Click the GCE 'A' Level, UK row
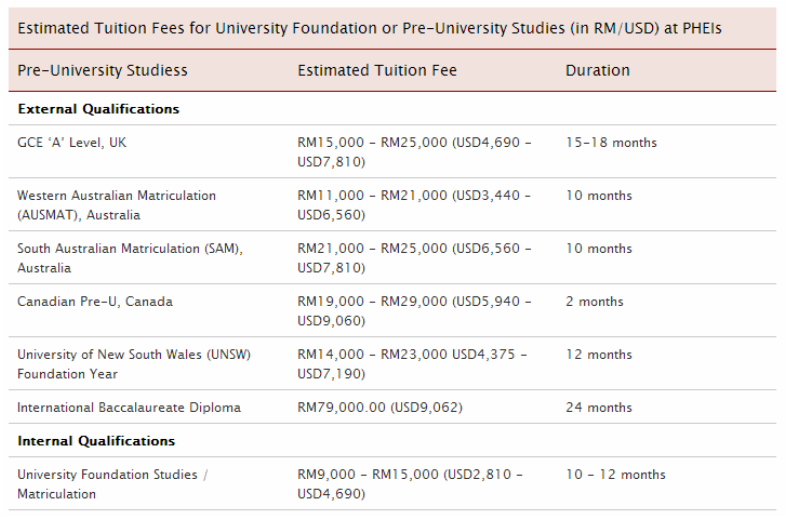Image resolution: width=786 pixels, height=517 pixels. 392,151
